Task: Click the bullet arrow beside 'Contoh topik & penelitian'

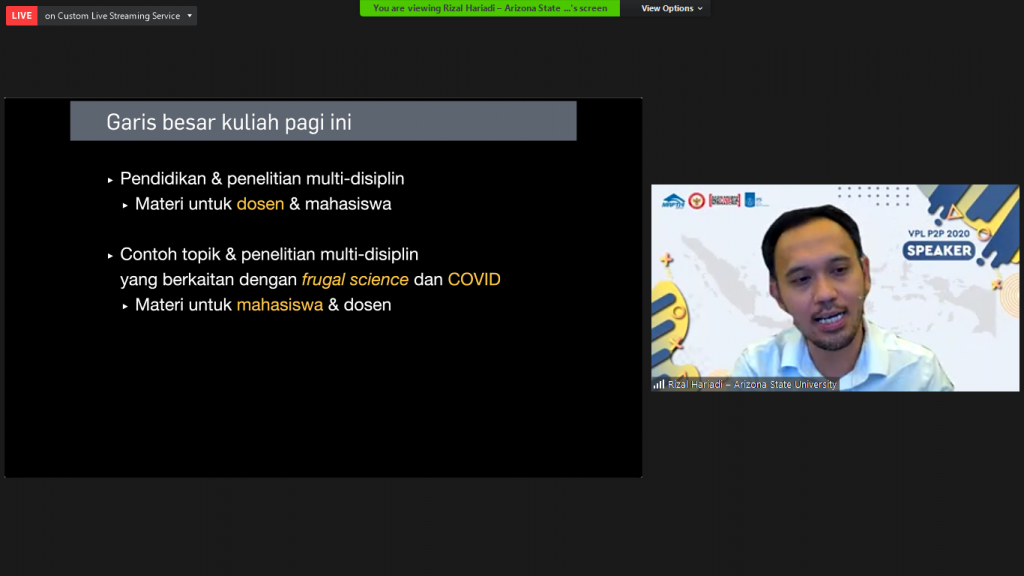Action: coord(111,256)
